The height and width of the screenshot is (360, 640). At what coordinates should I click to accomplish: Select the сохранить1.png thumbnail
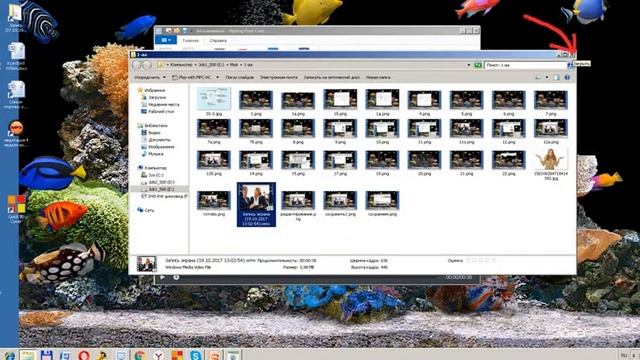(340, 200)
